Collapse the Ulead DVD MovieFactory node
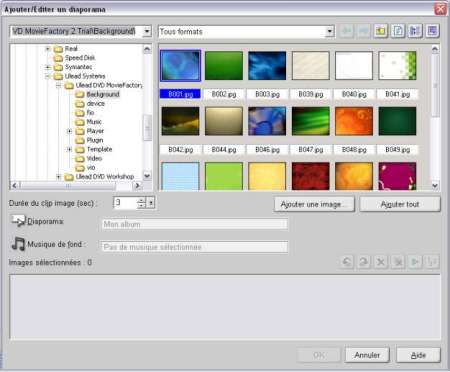 [x=58, y=86]
